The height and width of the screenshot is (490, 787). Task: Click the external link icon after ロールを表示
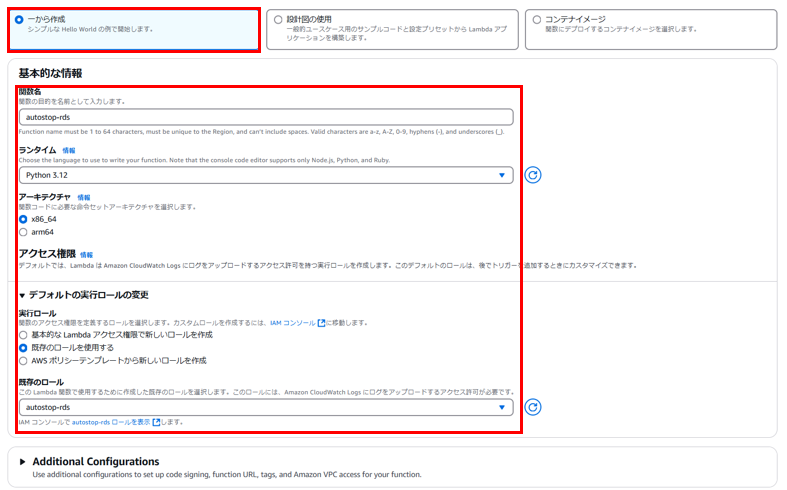pyautogui.click(x=156, y=422)
